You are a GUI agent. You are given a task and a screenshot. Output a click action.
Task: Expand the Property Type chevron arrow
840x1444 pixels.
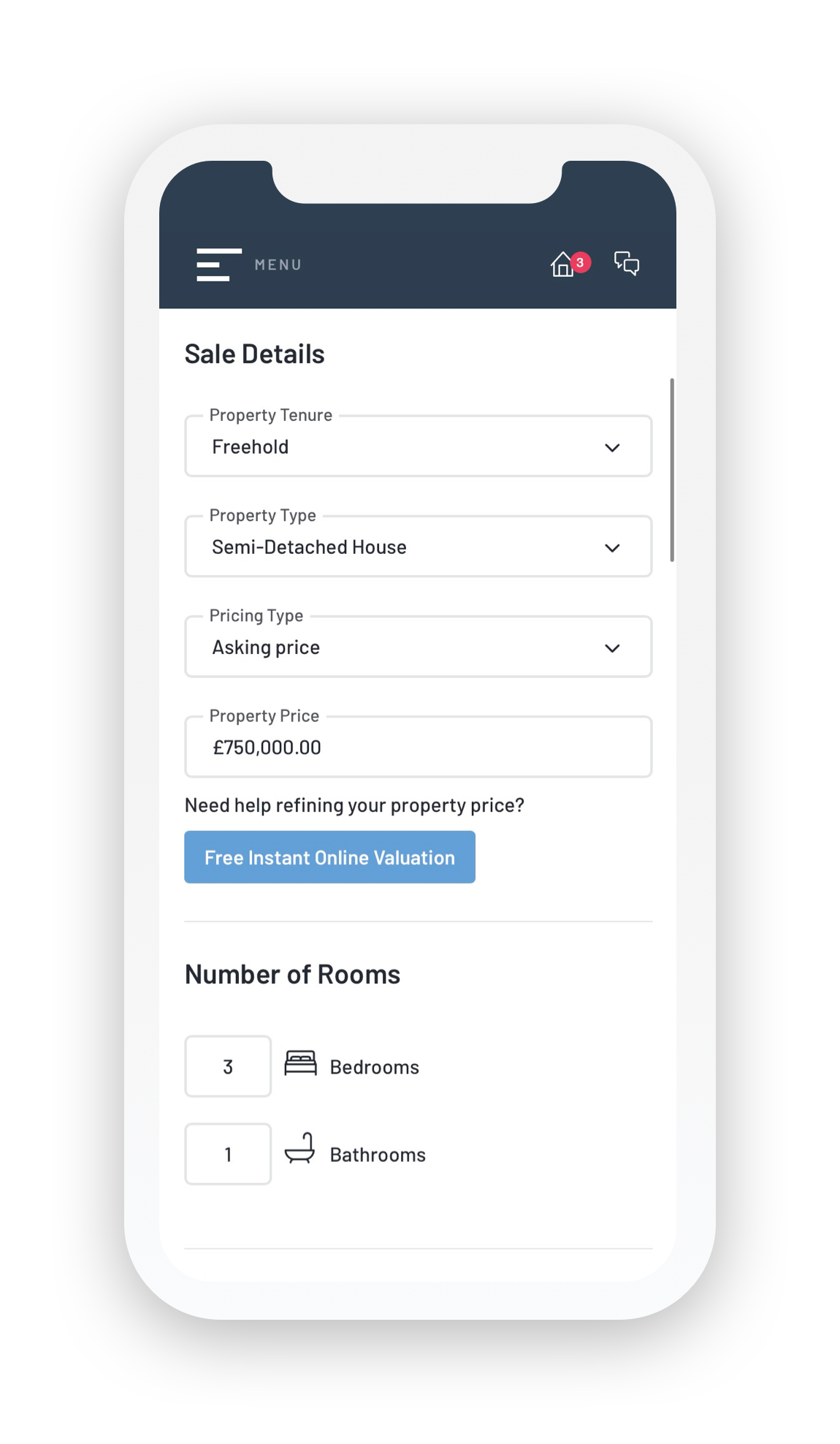(x=612, y=547)
